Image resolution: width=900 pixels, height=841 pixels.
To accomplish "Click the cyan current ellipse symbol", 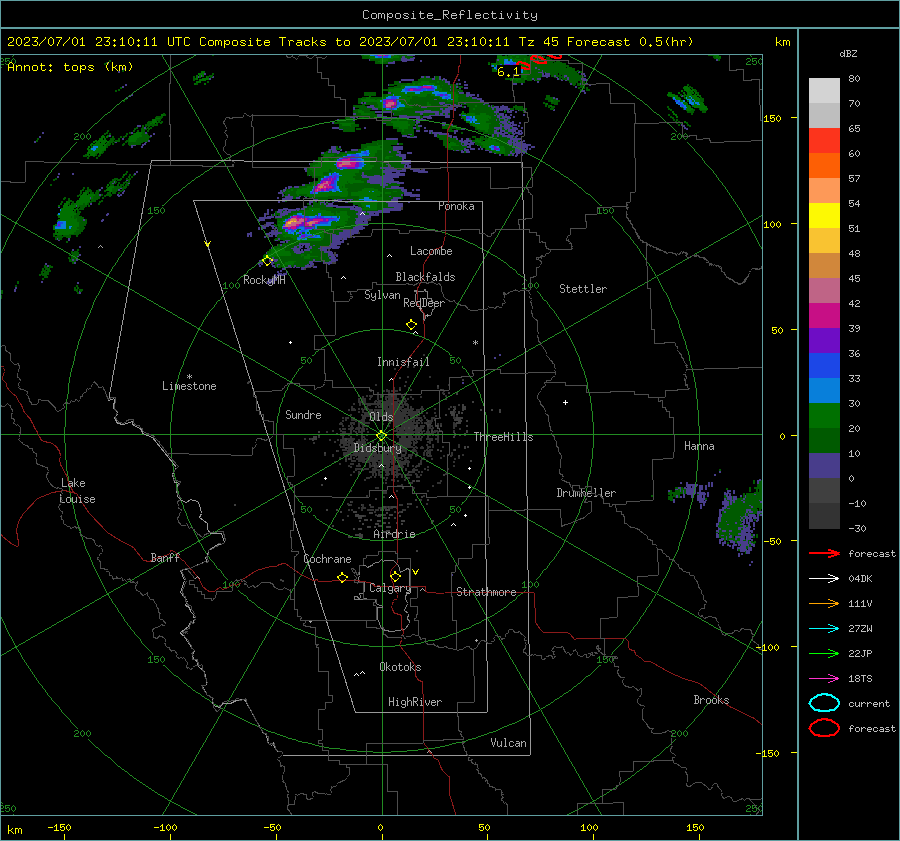I will pos(824,703).
